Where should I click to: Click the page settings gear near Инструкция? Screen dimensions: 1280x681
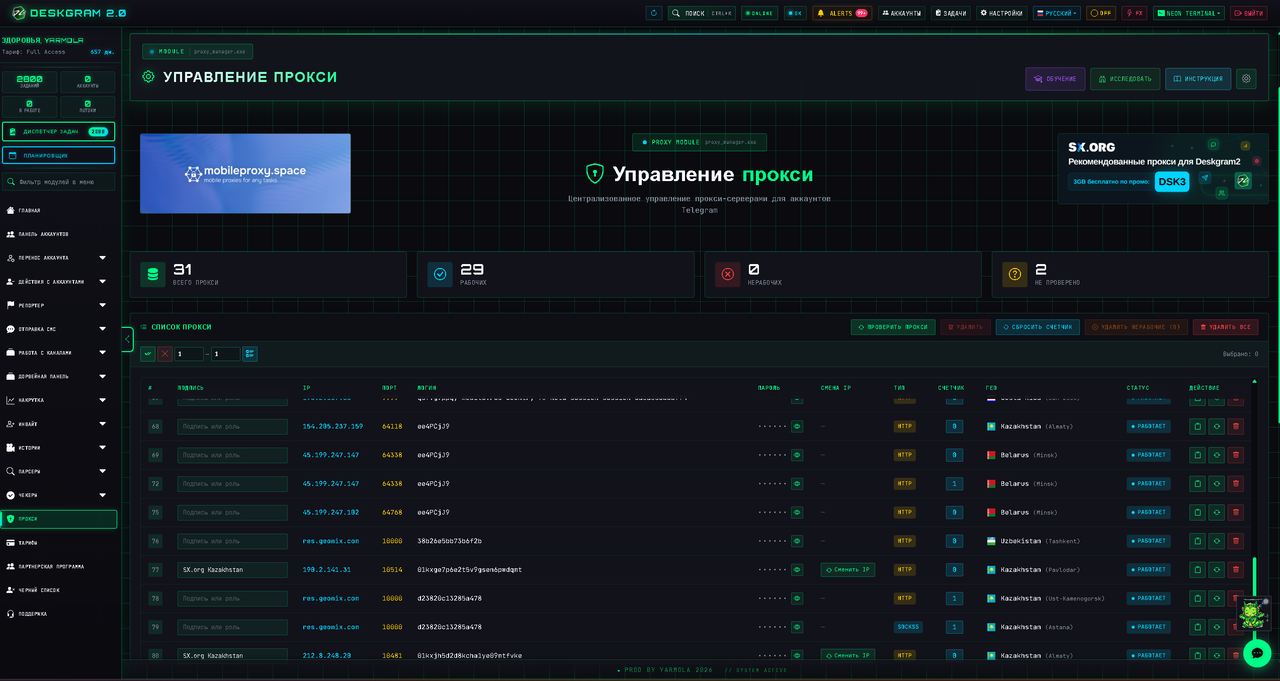1246,78
